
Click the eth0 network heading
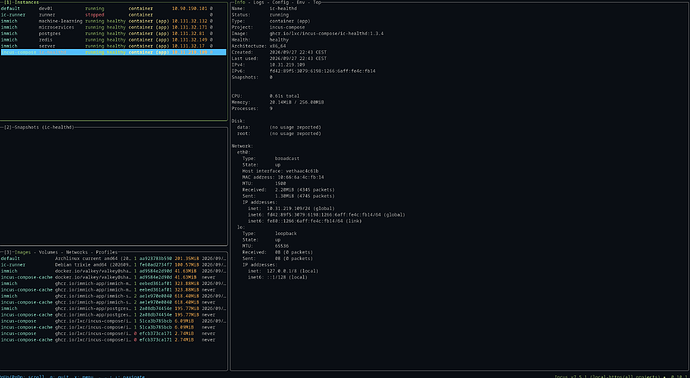coord(243,152)
